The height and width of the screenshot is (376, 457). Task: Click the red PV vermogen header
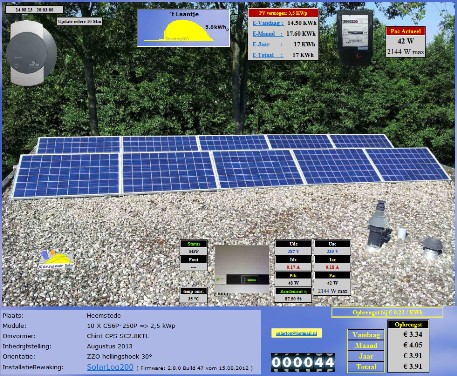(283, 13)
